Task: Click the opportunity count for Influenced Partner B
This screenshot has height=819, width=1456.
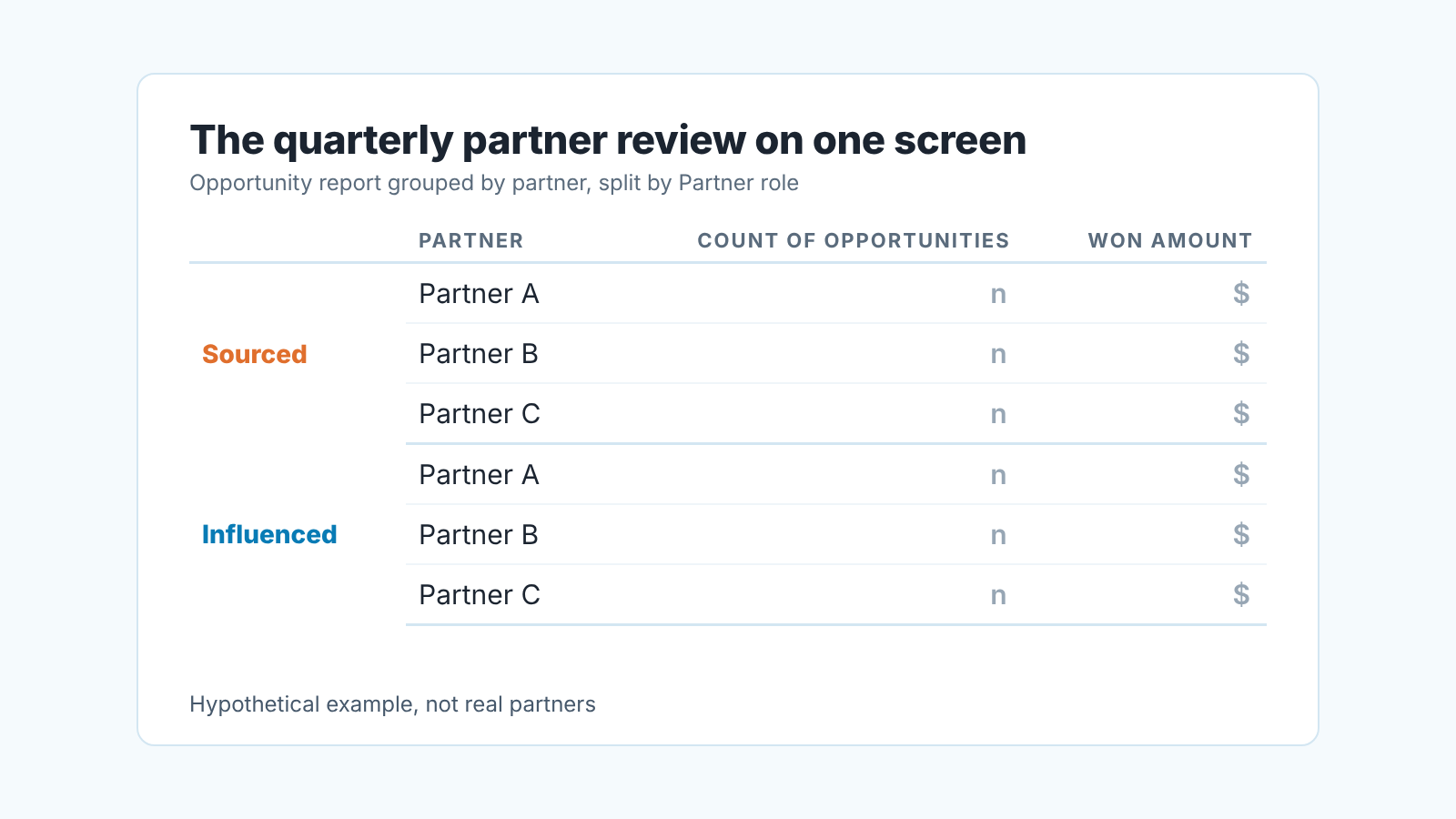Action: pos(998,536)
